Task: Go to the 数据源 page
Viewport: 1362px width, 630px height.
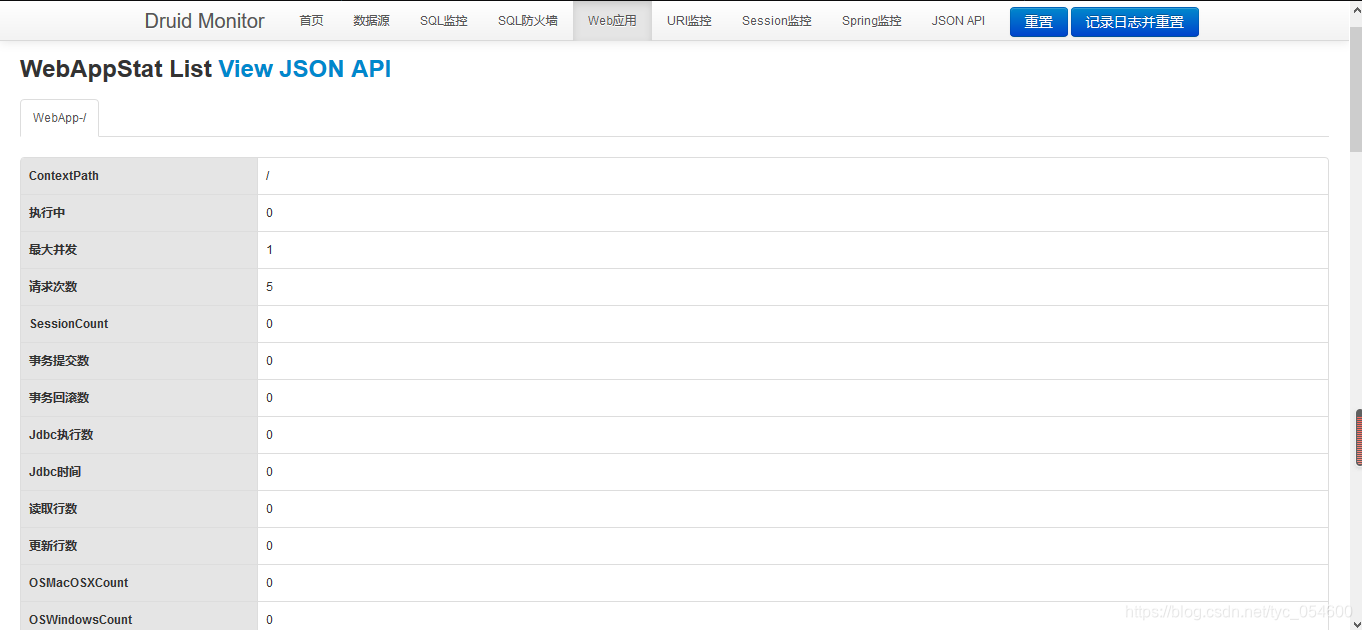Action: point(371,21)
